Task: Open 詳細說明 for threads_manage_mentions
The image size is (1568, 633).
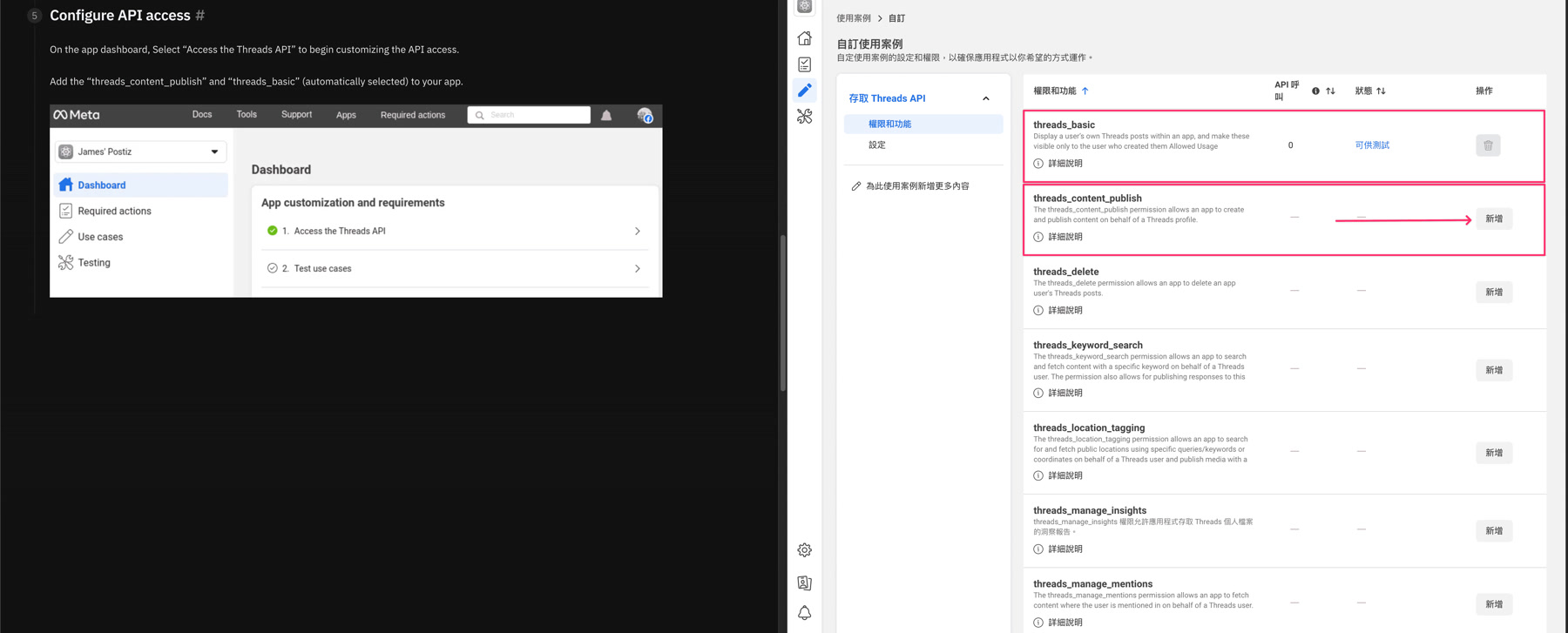Action: pos(1058,623)
